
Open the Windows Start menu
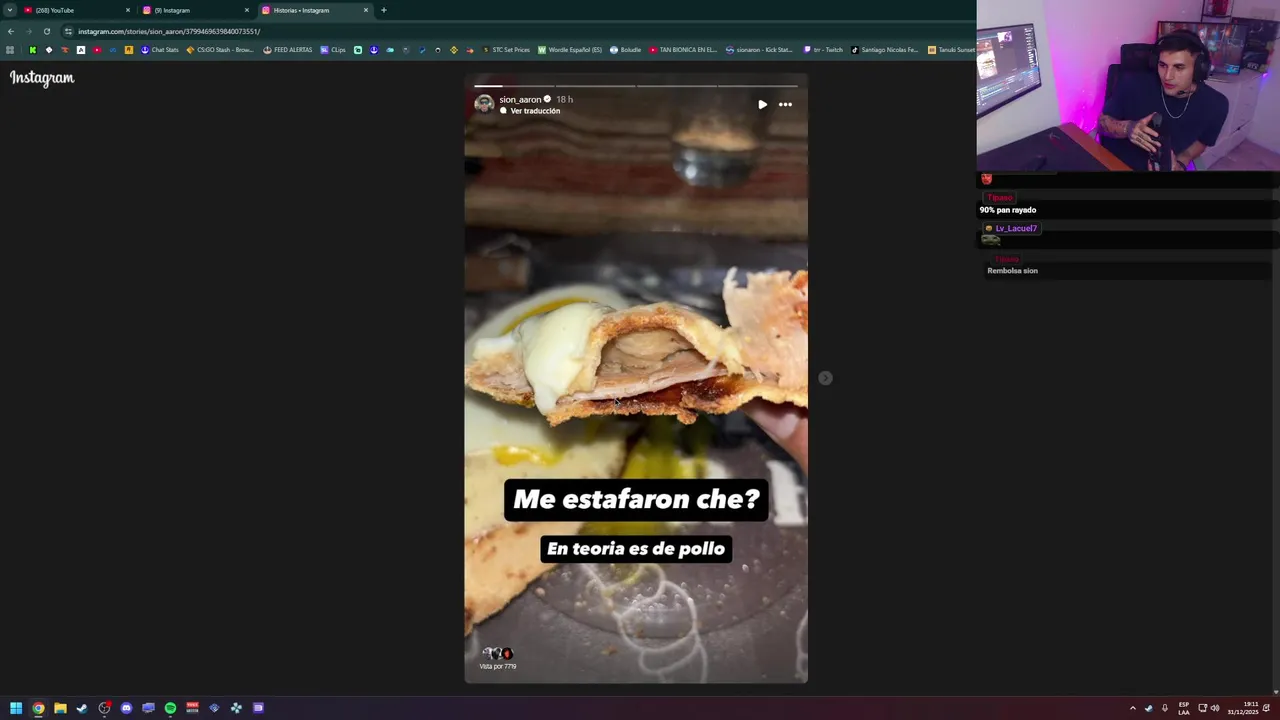coord(16,708)
